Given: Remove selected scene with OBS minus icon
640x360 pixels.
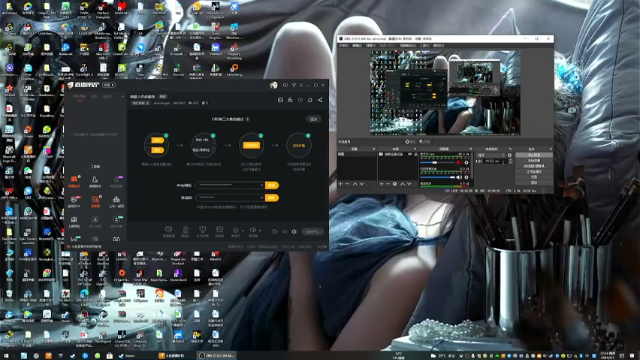Looking at the screenshot, I should 347,184.
